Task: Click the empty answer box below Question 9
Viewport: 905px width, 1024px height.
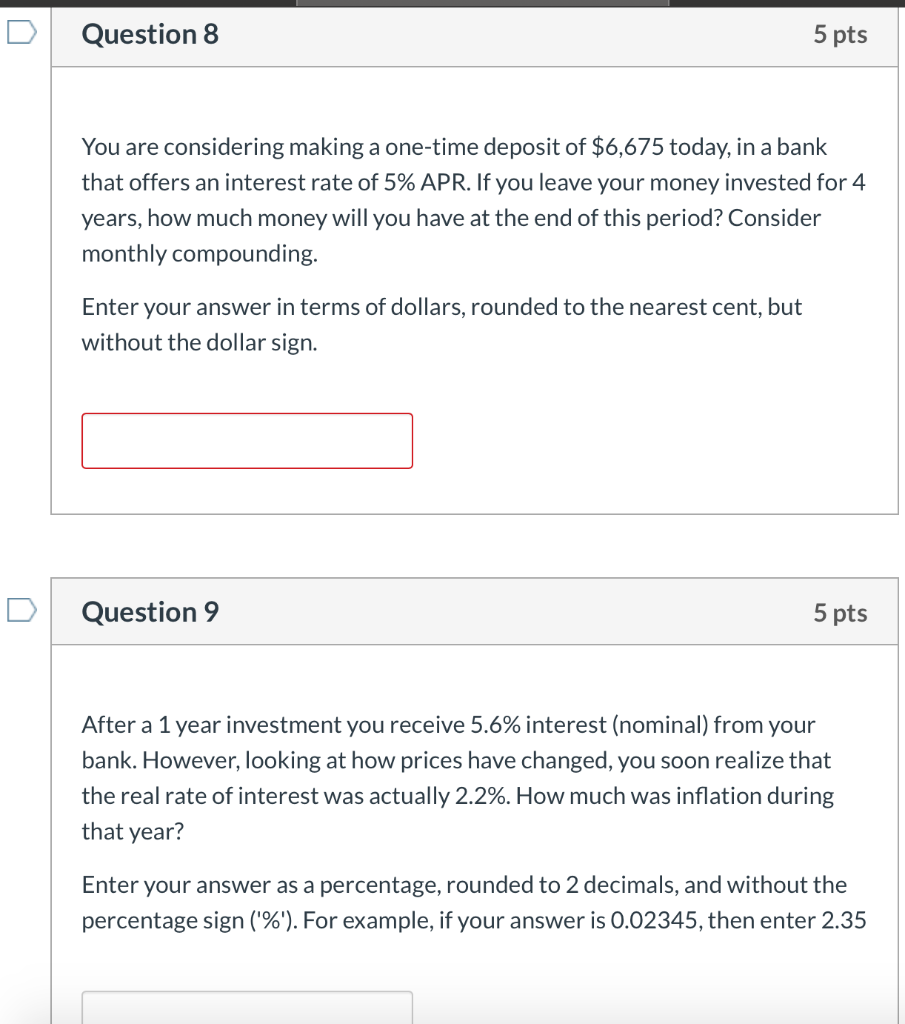Action: click(246, 1010)
